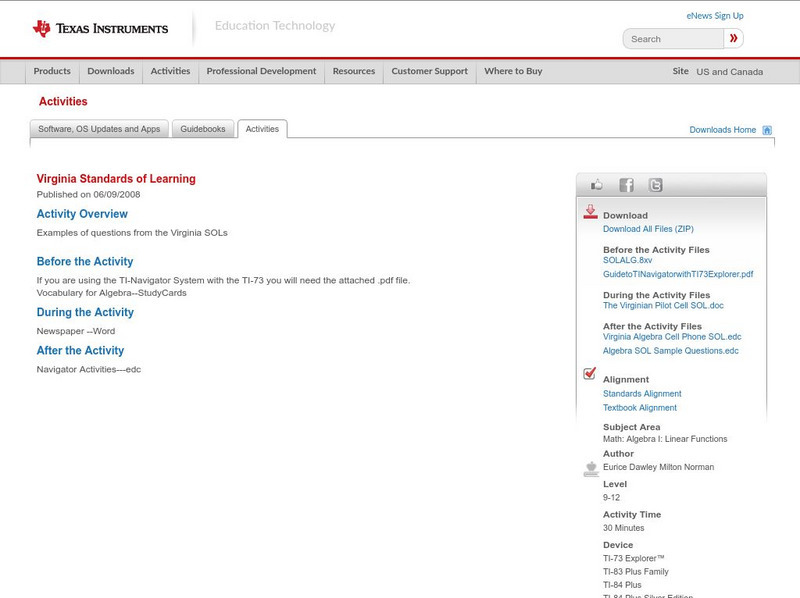Viewport: 800px width, 598px height.
Task: Click the red Alignment checkmark icon
Action: tap(590, 374)
